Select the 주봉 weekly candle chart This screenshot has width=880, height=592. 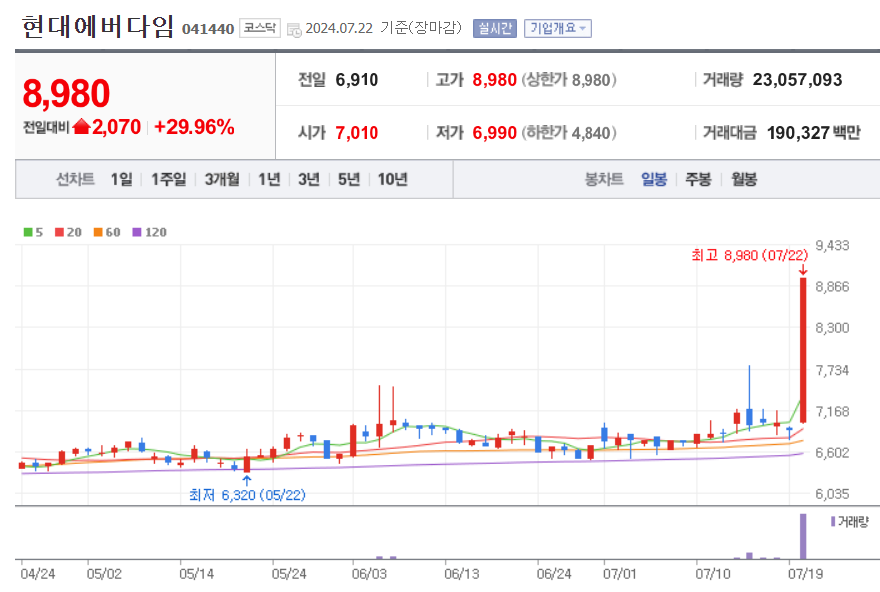coord(698,179)
